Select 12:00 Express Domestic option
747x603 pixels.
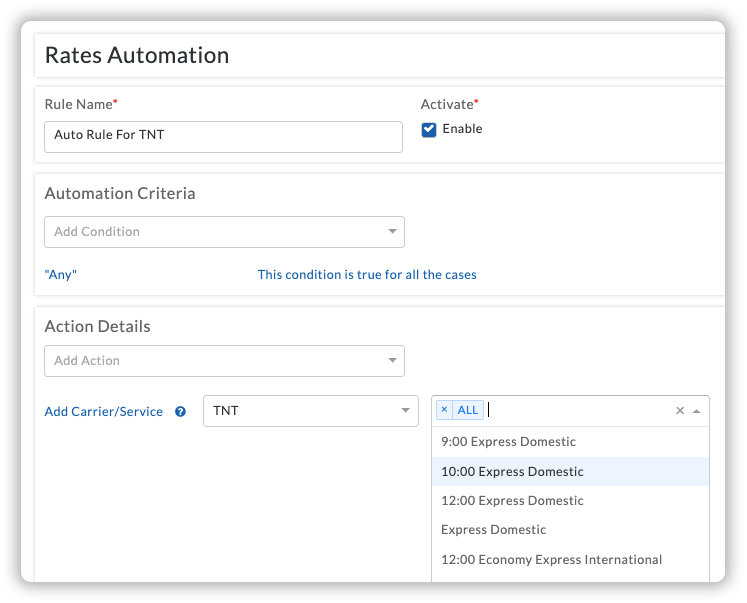570,501
